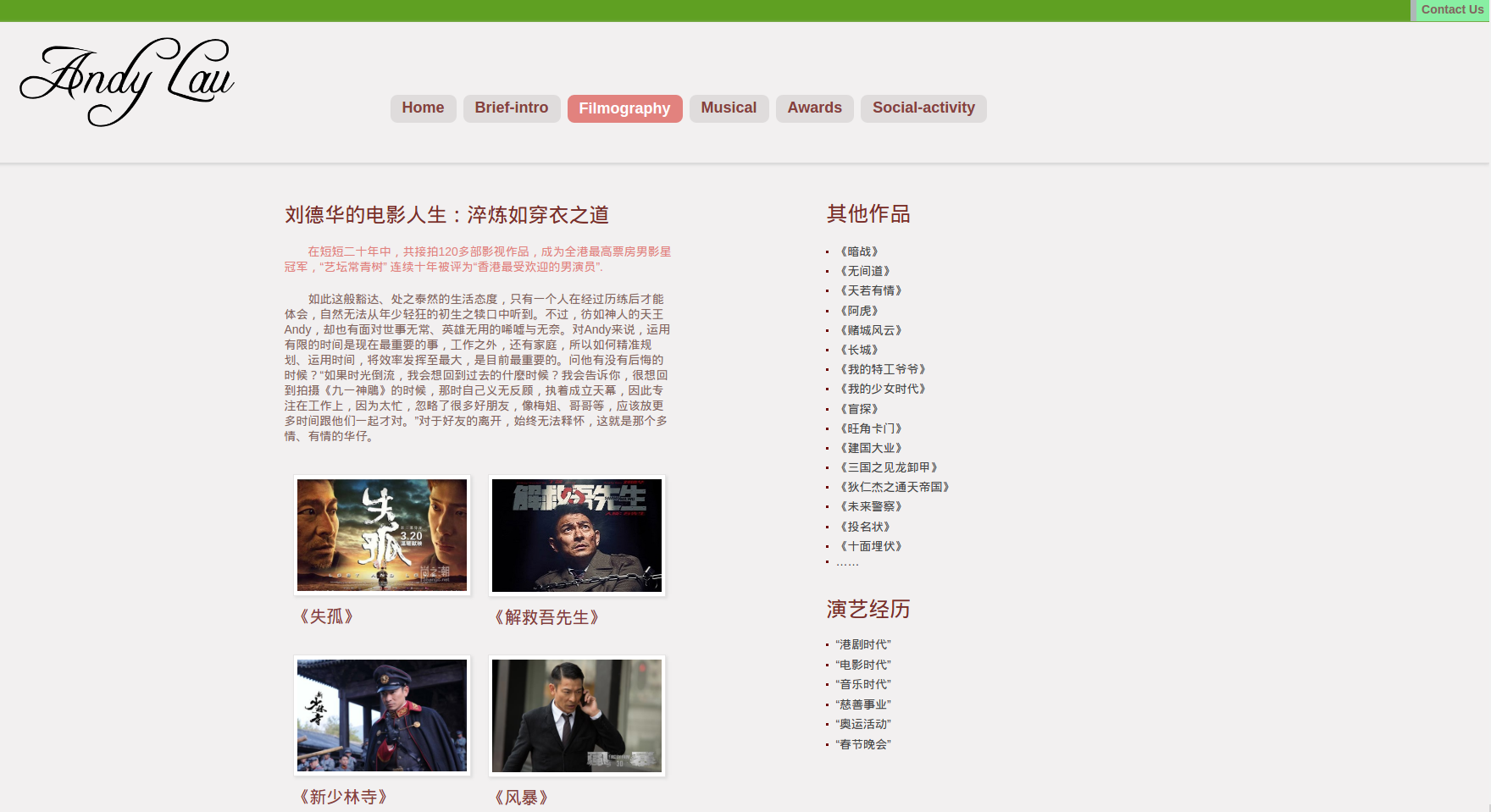Select 《建国大业》 in the list
Viewport: 1491px width, 812px height.
[872, 448]
